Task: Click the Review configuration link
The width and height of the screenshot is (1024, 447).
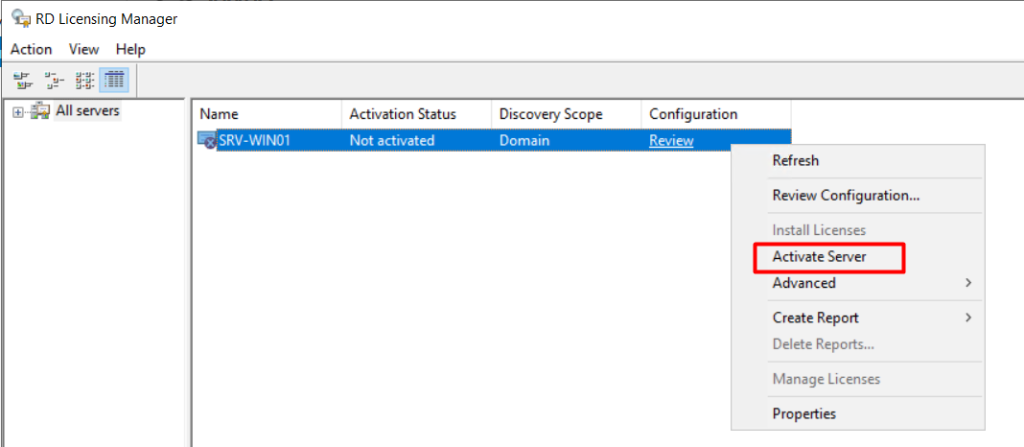Action: [x=671, y=141]
